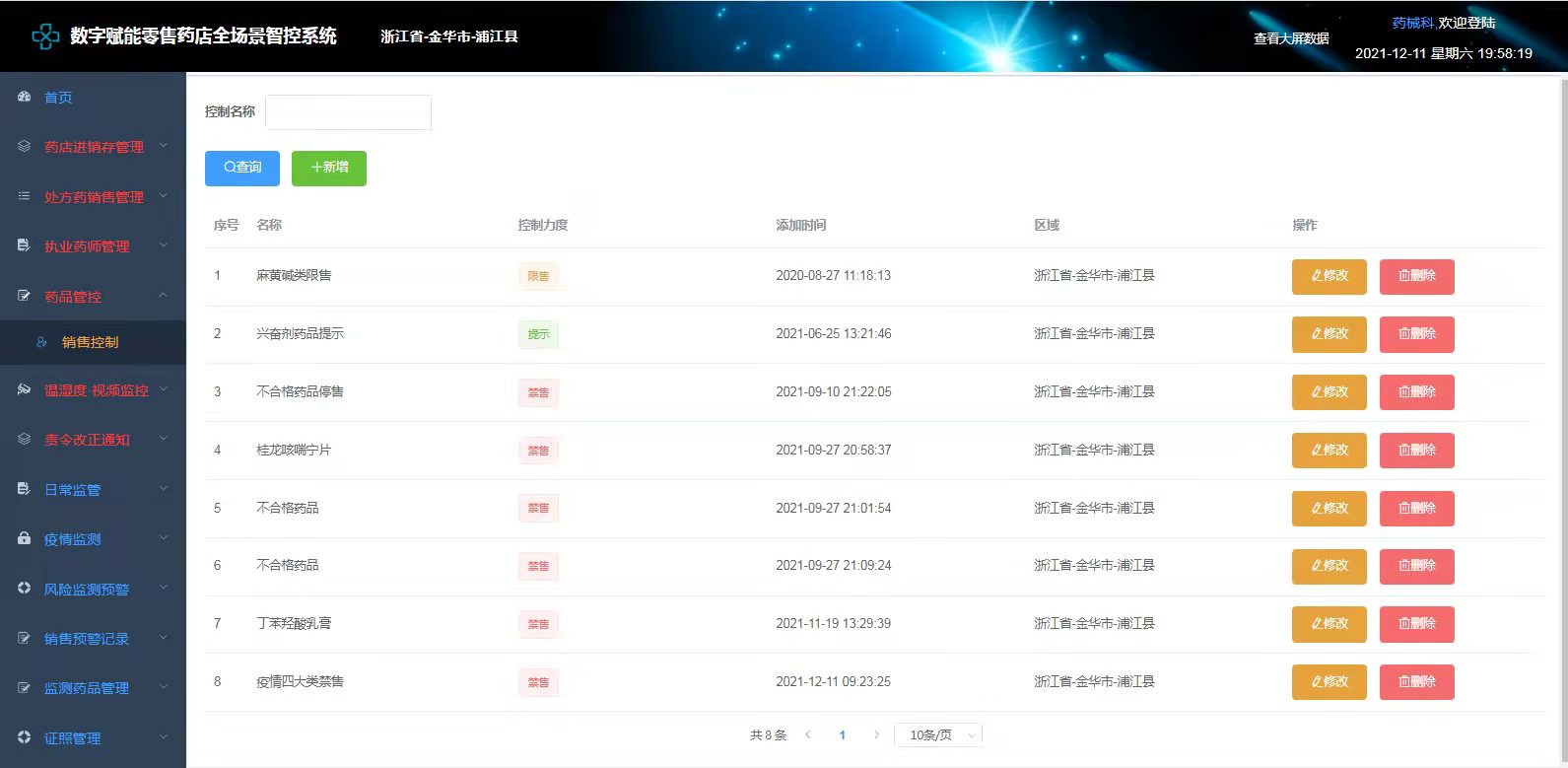The image size is (1568, 768).
Task: Expand the 风险监测预警 submenu arrow
Action: click(164, 589)
